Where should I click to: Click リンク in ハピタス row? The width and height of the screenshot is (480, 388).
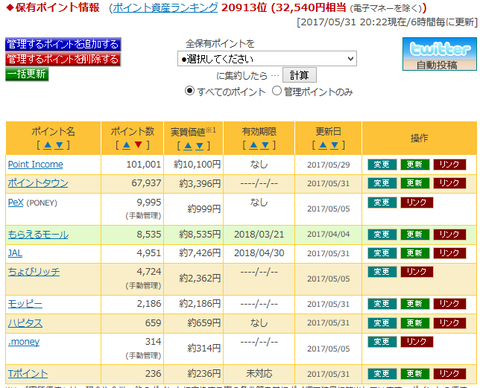(449, 323)
